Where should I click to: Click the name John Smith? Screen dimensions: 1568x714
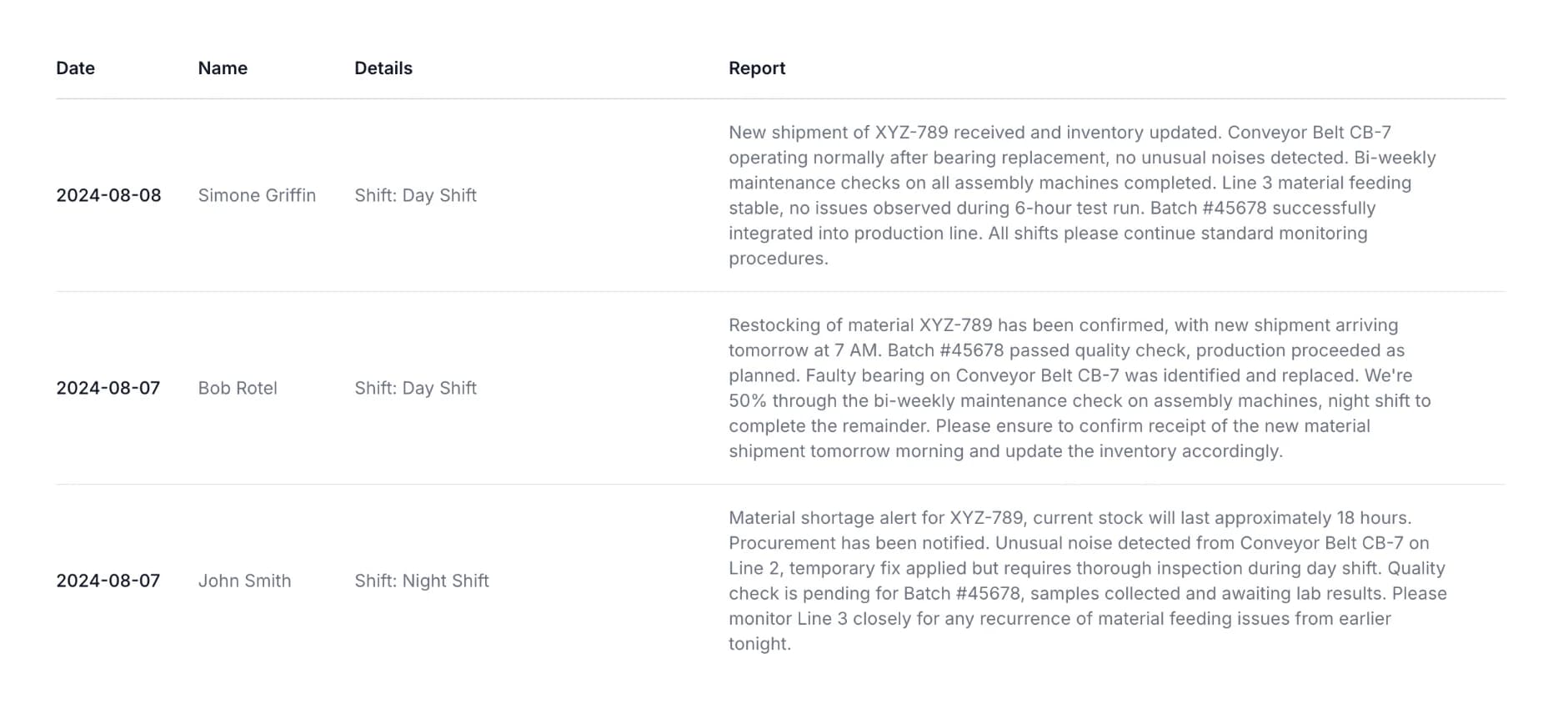coord(244,581)
